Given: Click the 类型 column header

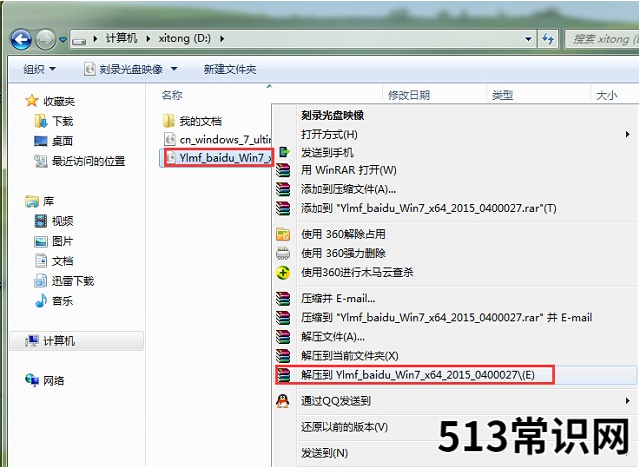Looking at the screenshot, I should (502, 95).
